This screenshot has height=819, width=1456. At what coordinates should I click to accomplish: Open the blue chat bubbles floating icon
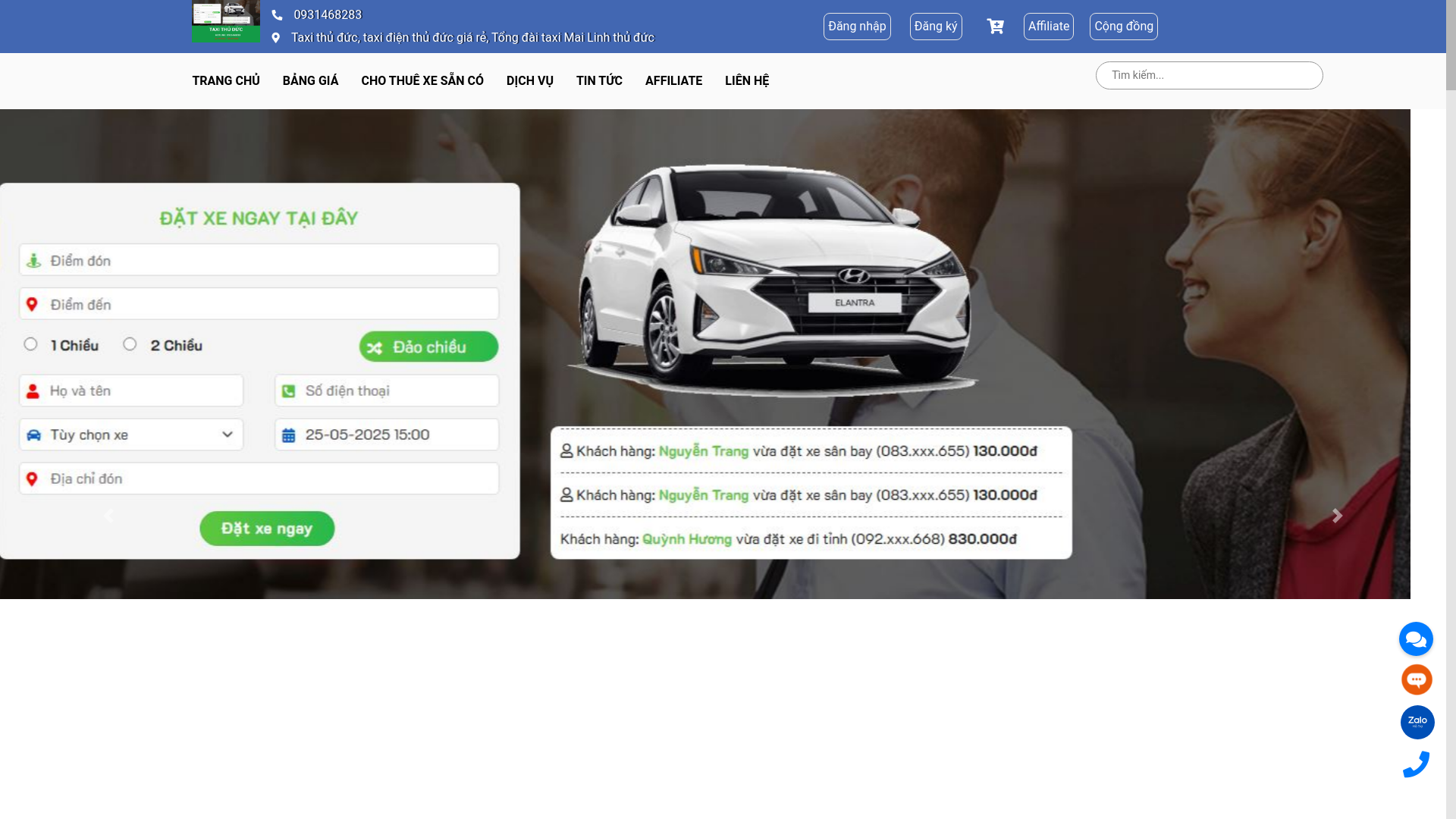tap(1416, 639)
